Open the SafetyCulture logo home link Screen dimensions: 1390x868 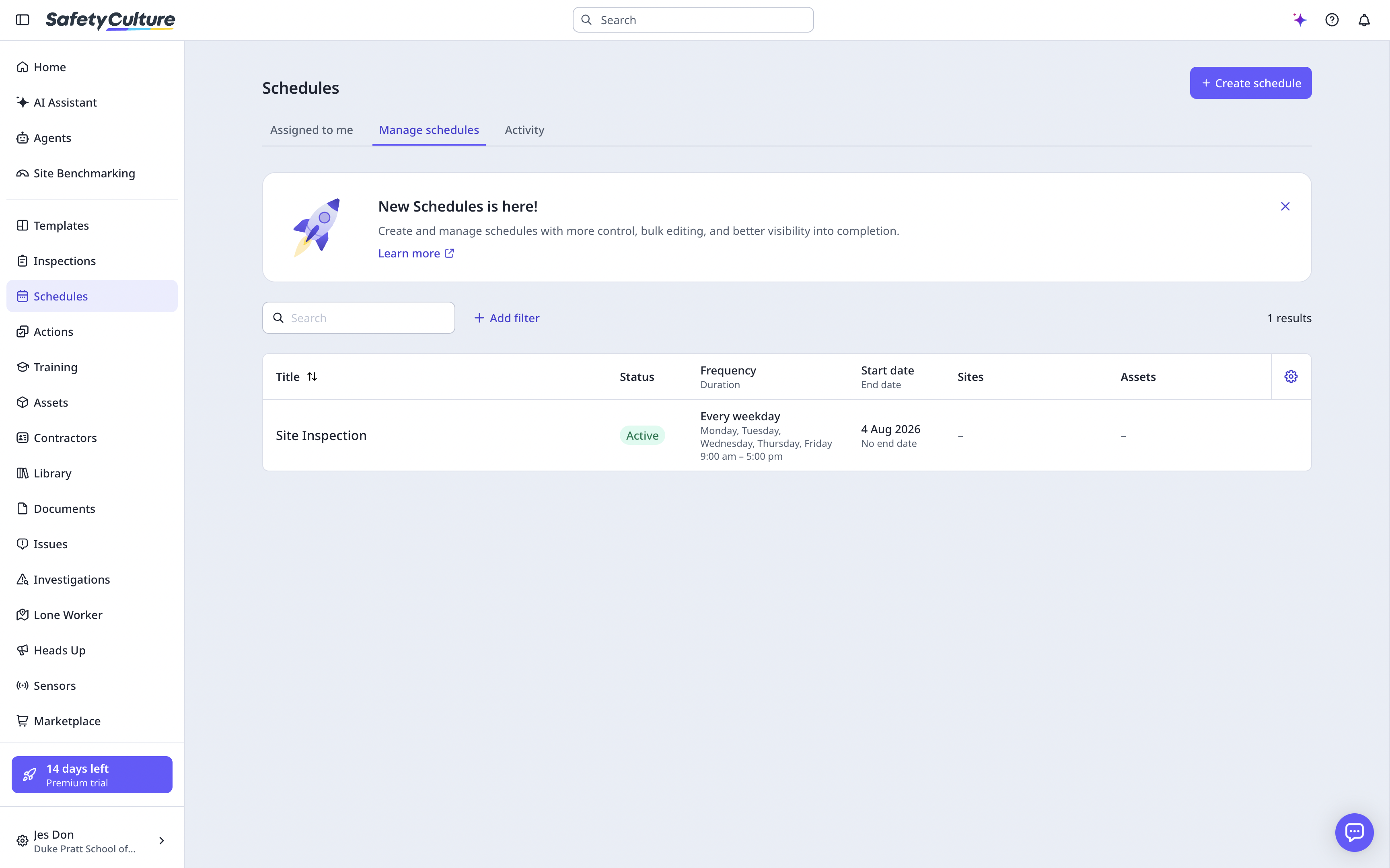(x=110, y=20)
